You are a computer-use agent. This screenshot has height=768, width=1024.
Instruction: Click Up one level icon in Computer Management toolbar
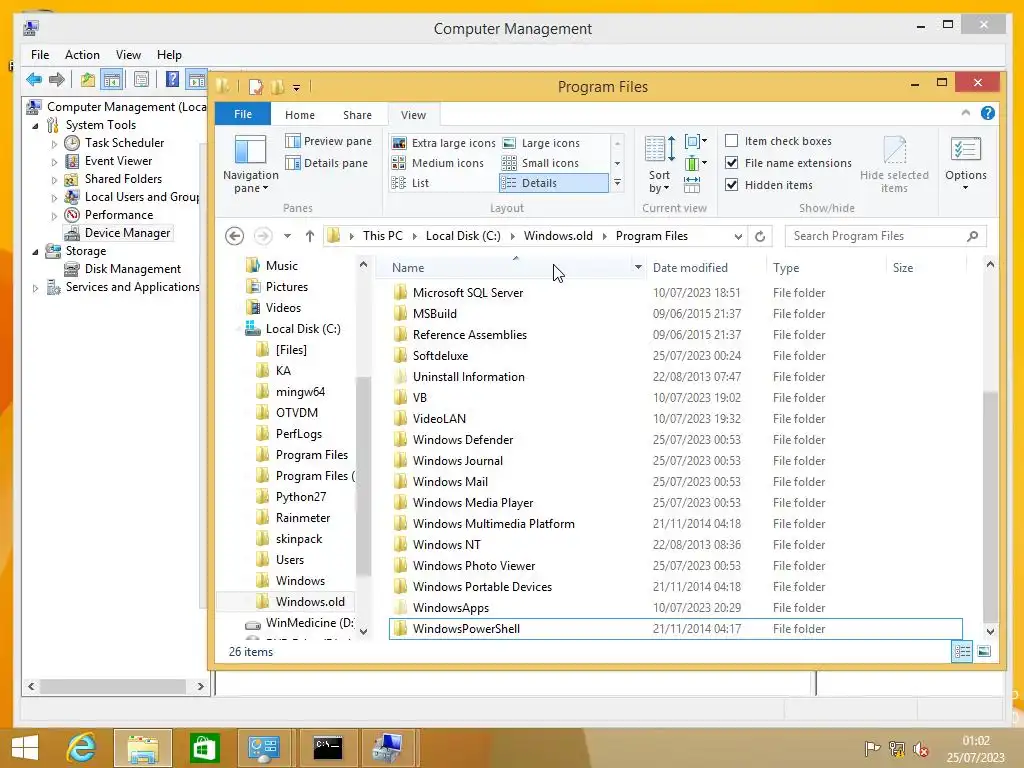pos(88,80)
